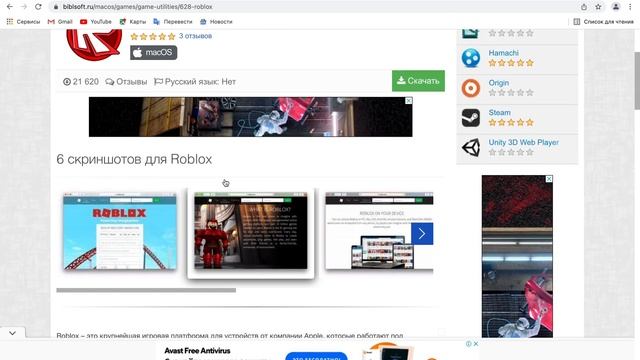
Task: Open the Сервисы apps bookmark
Action: [23, 22]
